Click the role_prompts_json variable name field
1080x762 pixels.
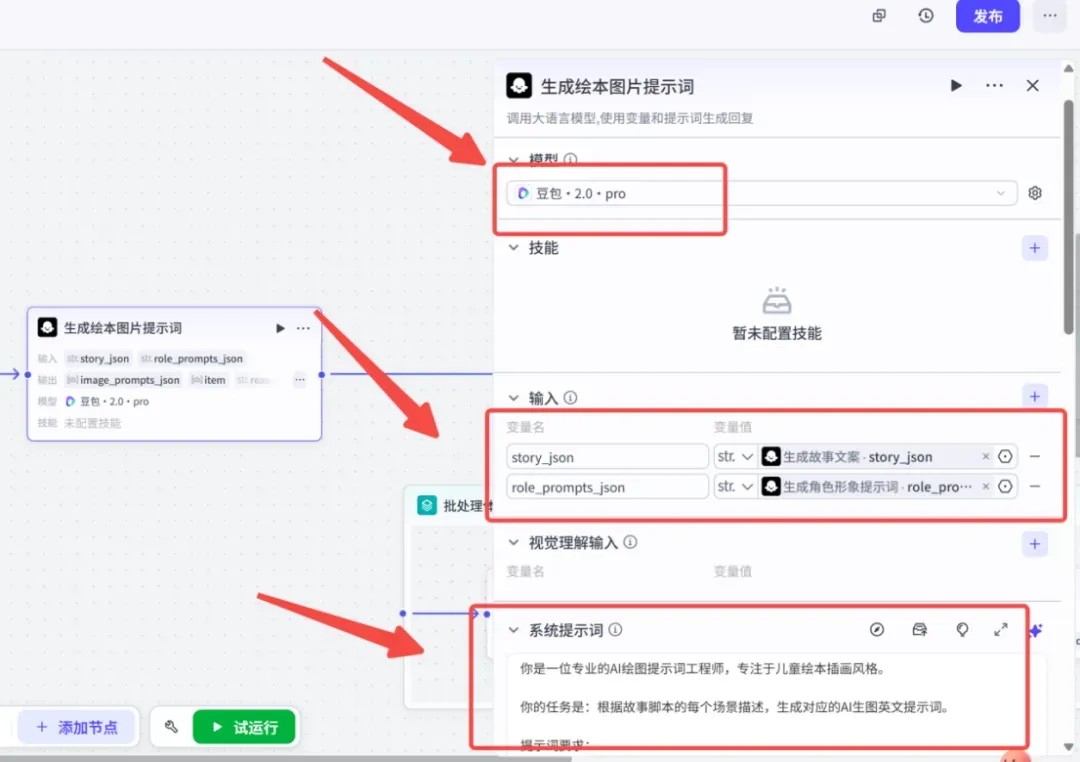pos(607,487)
